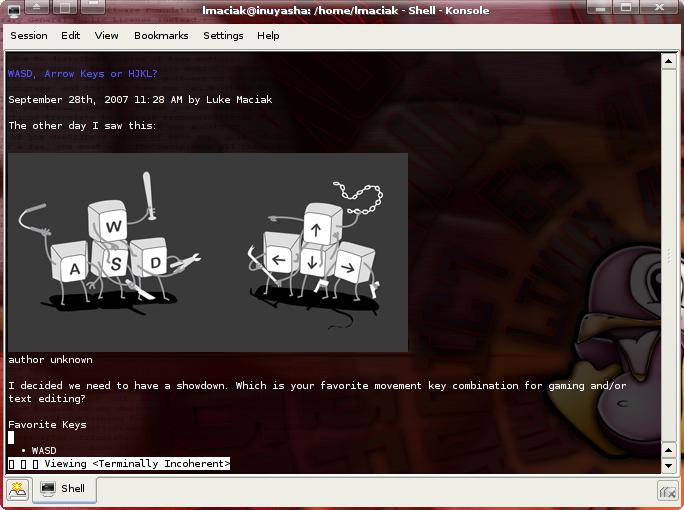This screenshot has width=684, height=510.
Task: Follow the 'WASD, Arrow Keys or HJKL?' title link
Action: click(x=83, y=74)
